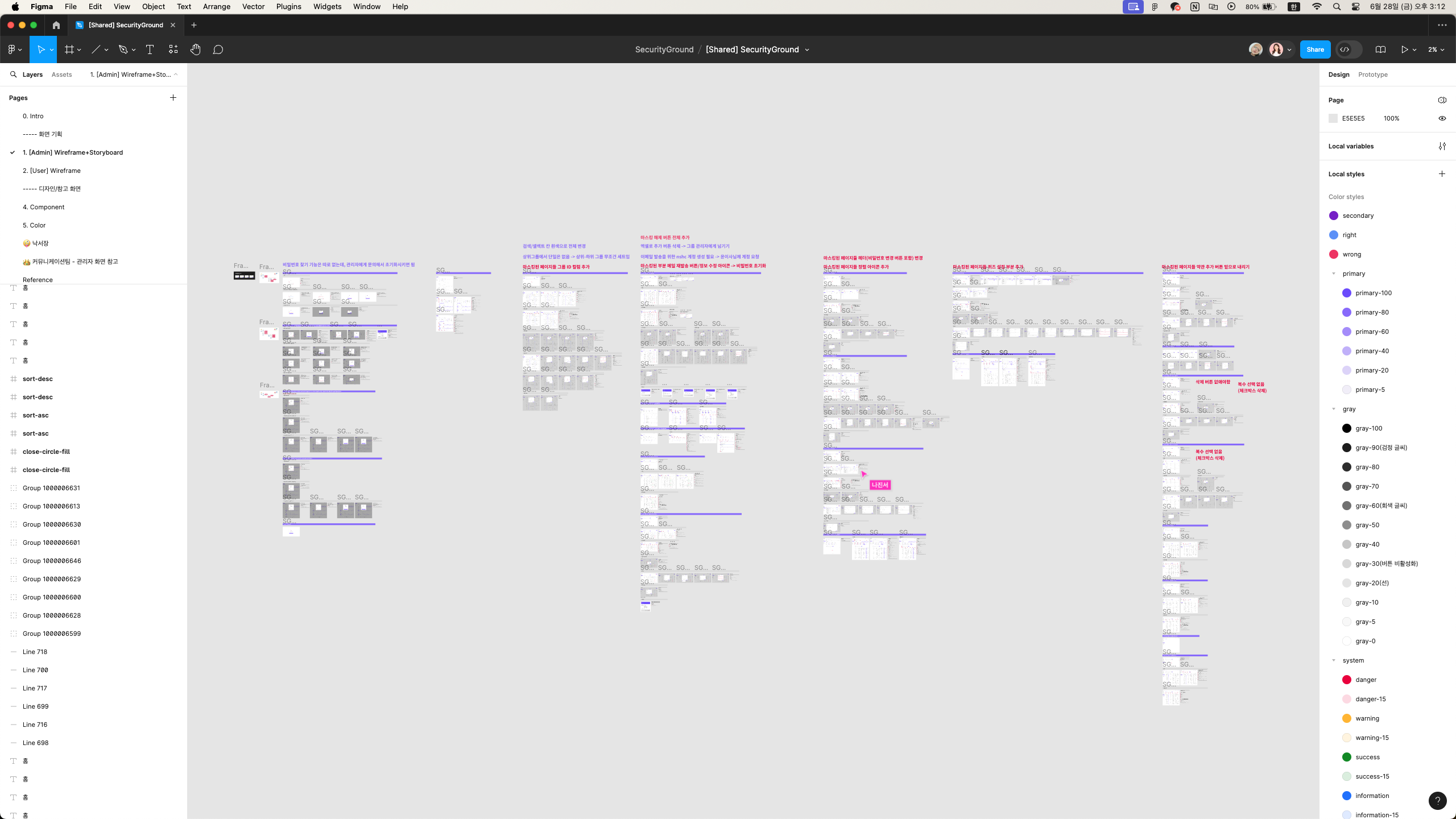
Task: Collapse the gray color styles group
Action: 1333,409
